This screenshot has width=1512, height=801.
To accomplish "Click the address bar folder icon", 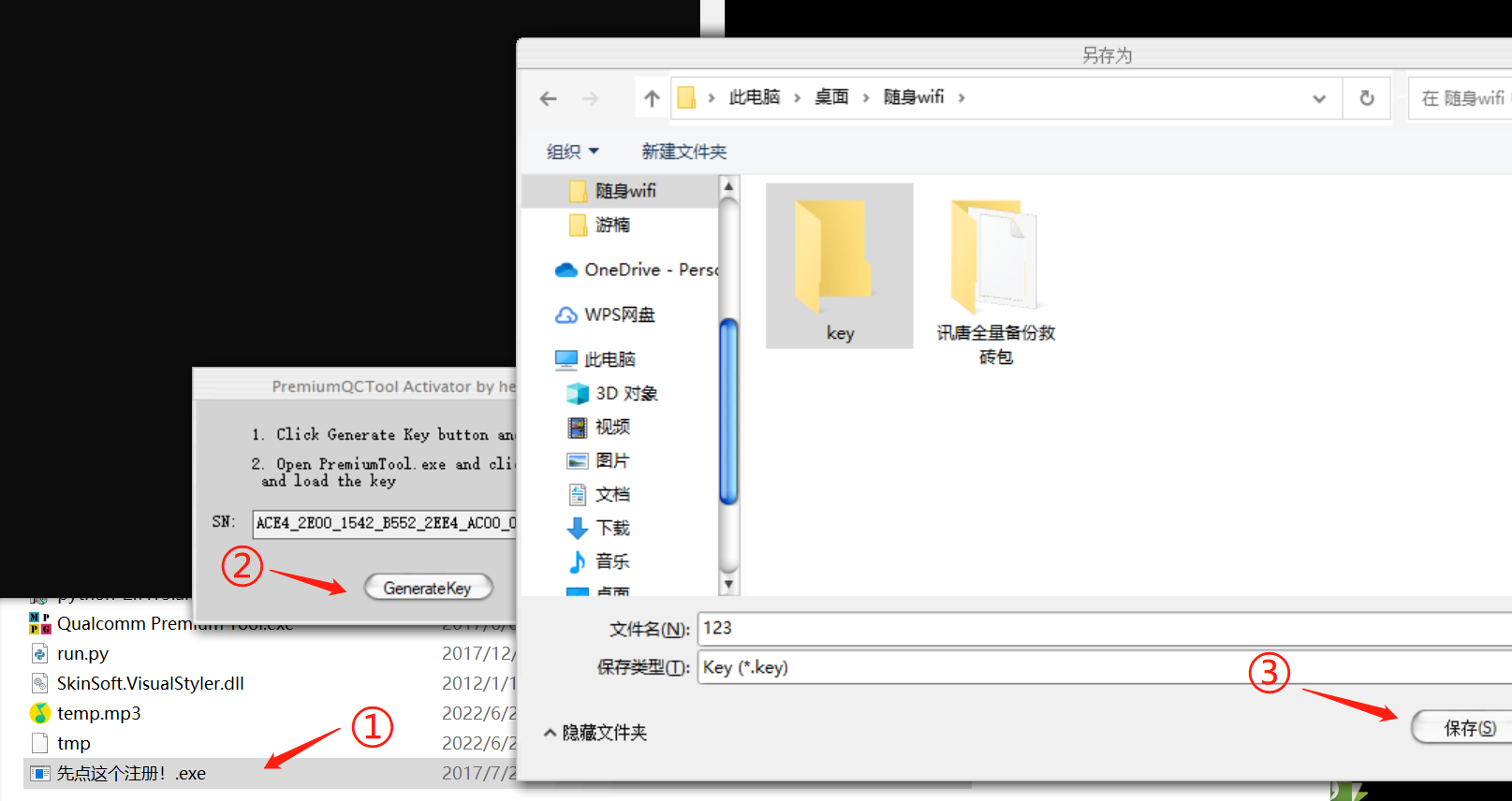I will point(686,97).
